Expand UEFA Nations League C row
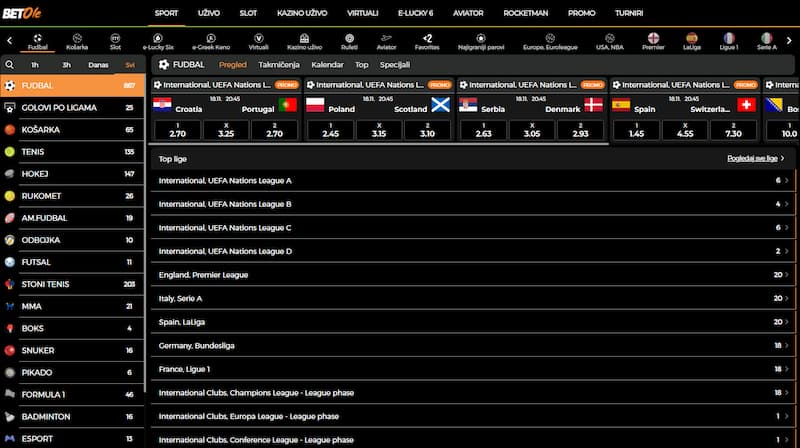The image size is (800, 448). 473,228
